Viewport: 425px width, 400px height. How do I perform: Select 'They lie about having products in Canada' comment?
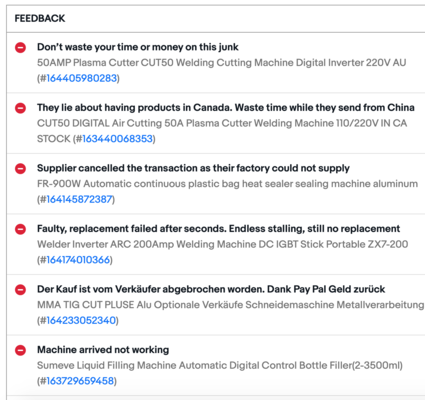pyautogui.click(x=226, y=108)
